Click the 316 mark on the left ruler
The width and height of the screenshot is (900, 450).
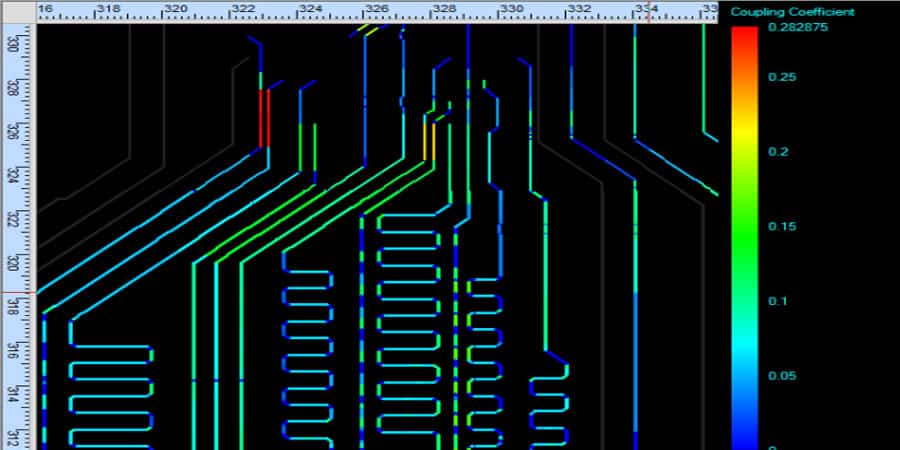13,351
